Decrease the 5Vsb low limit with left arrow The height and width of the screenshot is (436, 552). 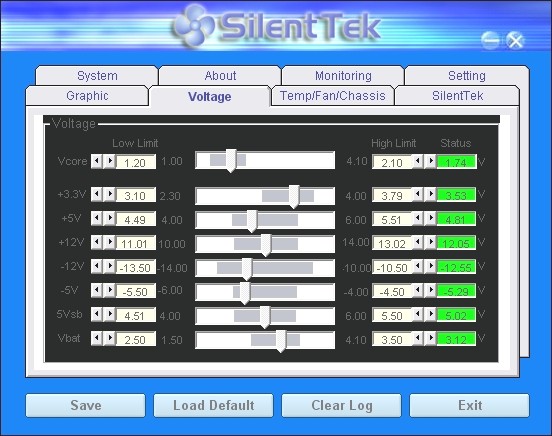97,314
